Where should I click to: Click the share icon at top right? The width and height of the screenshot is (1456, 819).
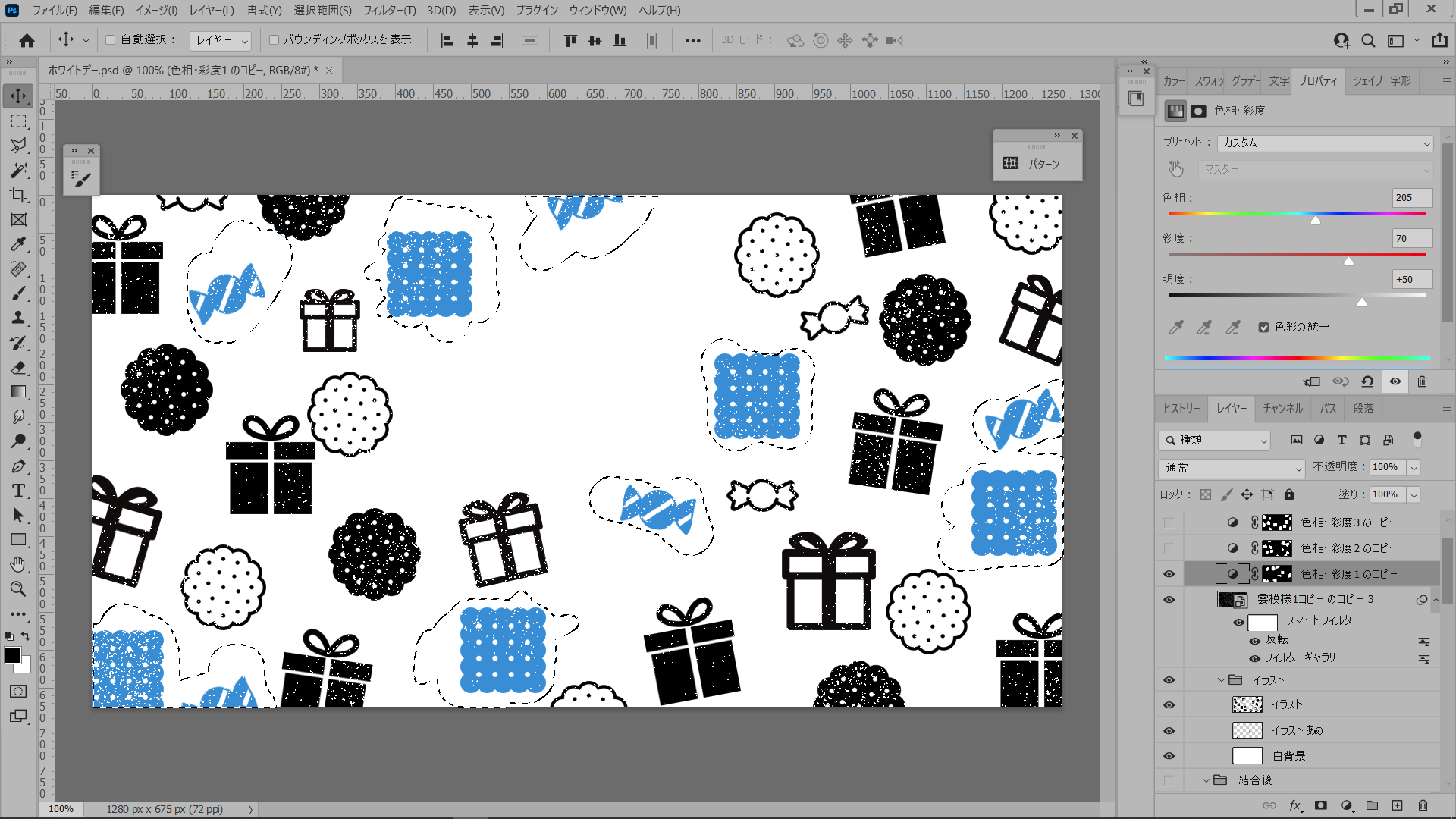tap(1439, 40)
